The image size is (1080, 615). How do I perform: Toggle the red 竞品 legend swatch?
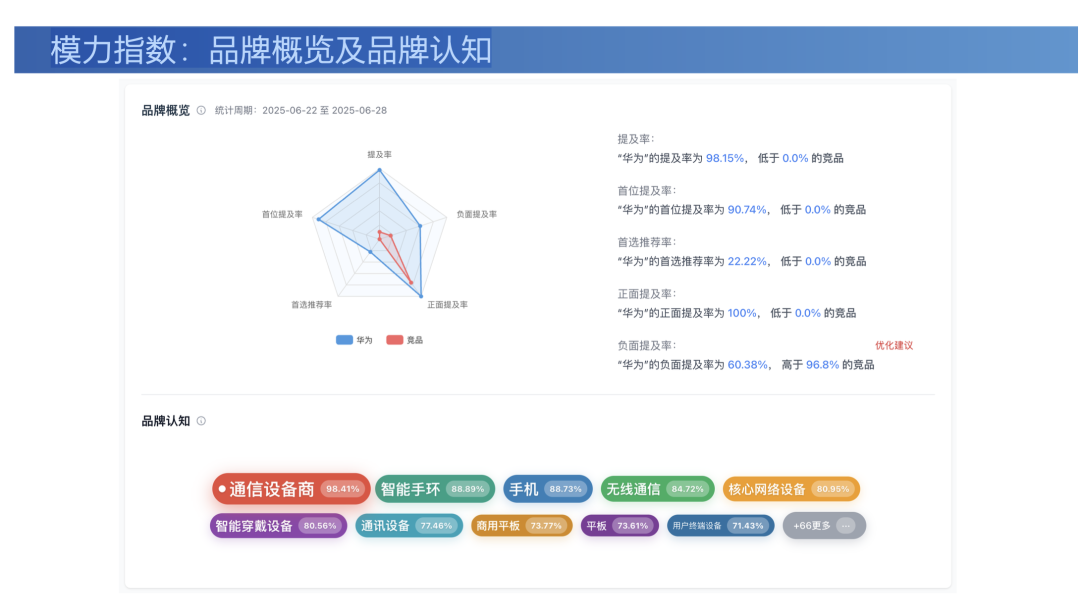pos(395,340)
